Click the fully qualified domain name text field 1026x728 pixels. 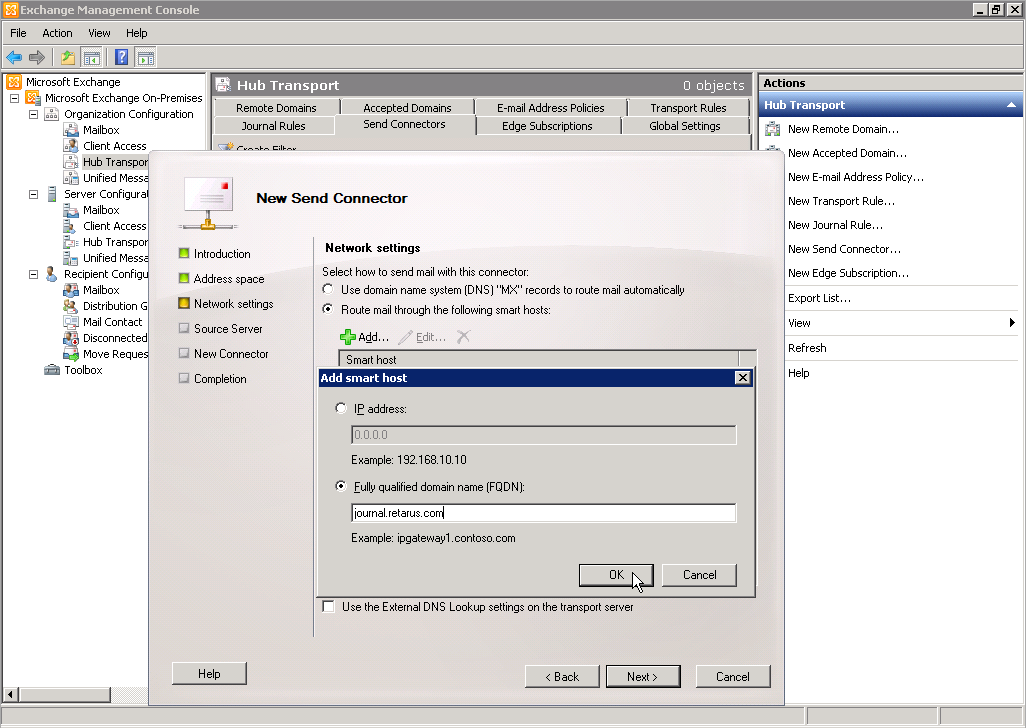coord(543,514)
